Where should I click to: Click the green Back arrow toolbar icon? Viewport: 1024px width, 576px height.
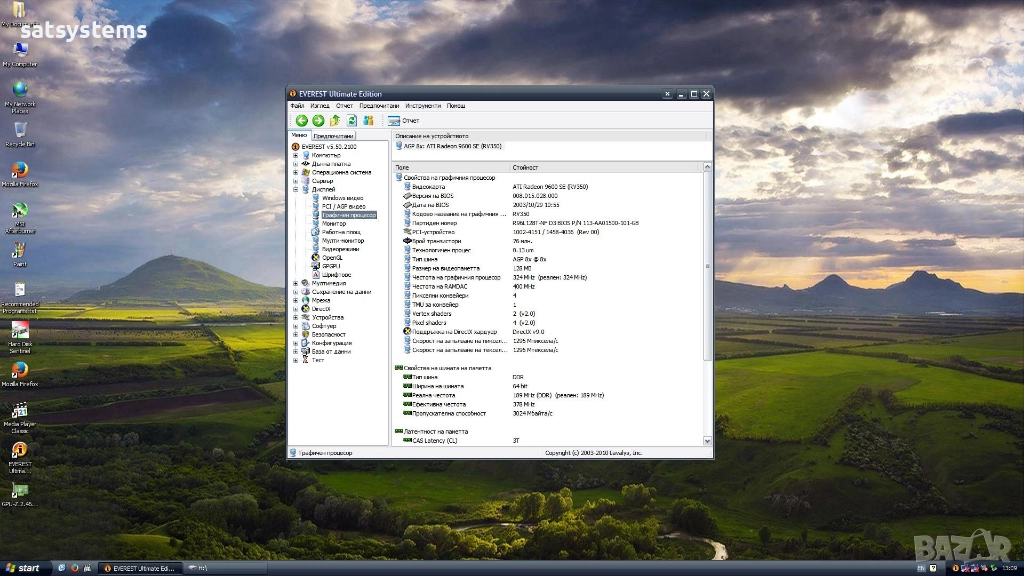coord(302,121)
